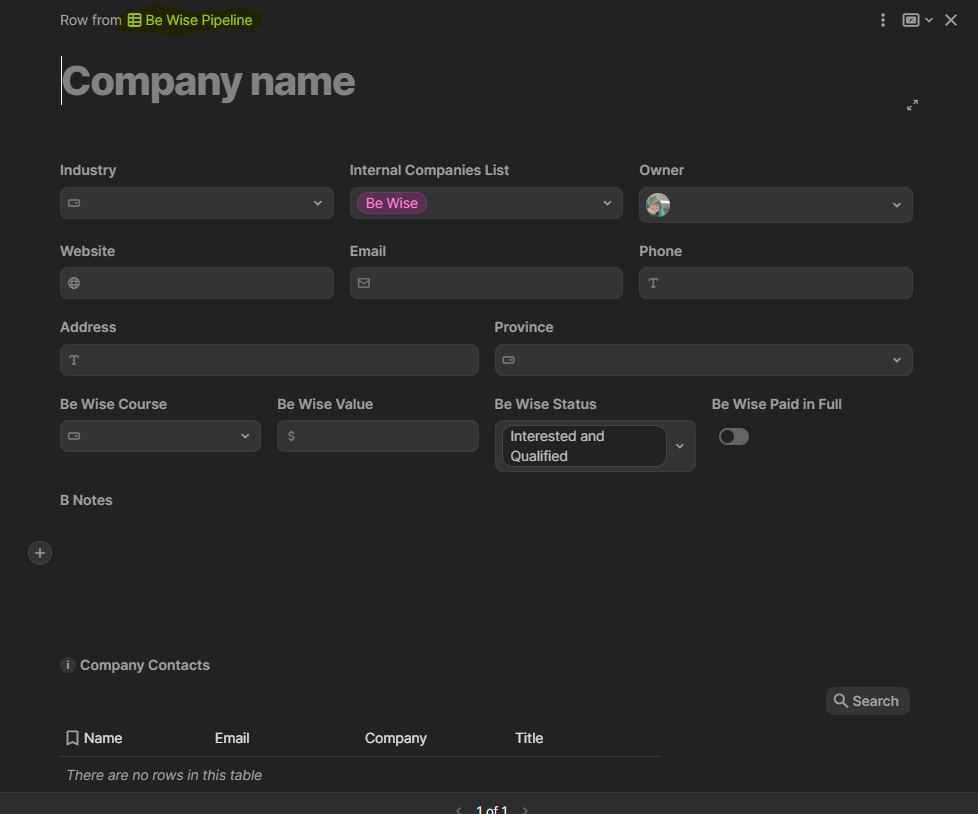This screenshot has width=978, height=814.
Task: Click the Owner avatar picture
Action: pos(658,205)
